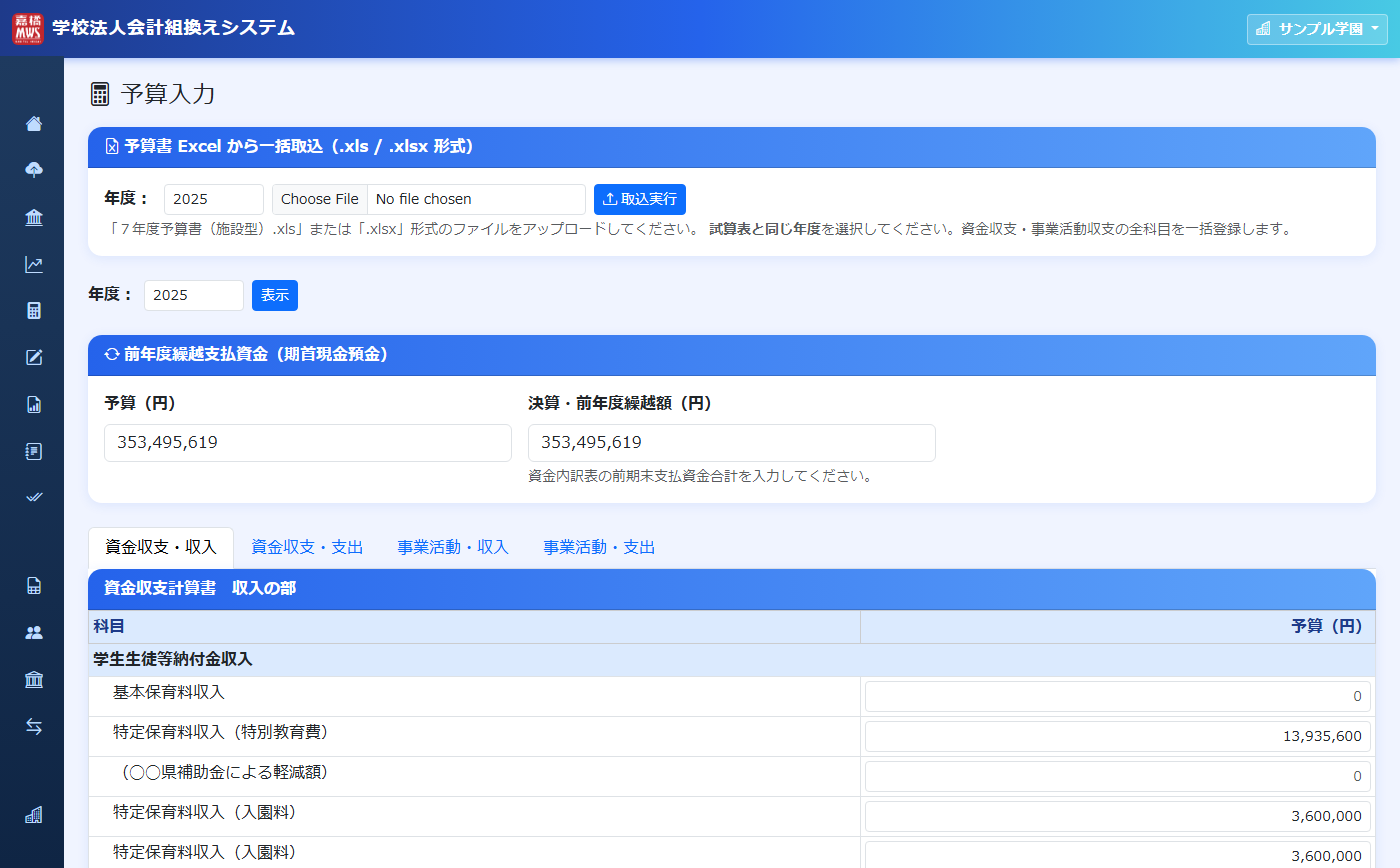Click the 資金内訳表の前期末支払資金合計 hint text
The height and width of the screenshot is (868, 1400).
pyautogui.click(x=700, y=477)
